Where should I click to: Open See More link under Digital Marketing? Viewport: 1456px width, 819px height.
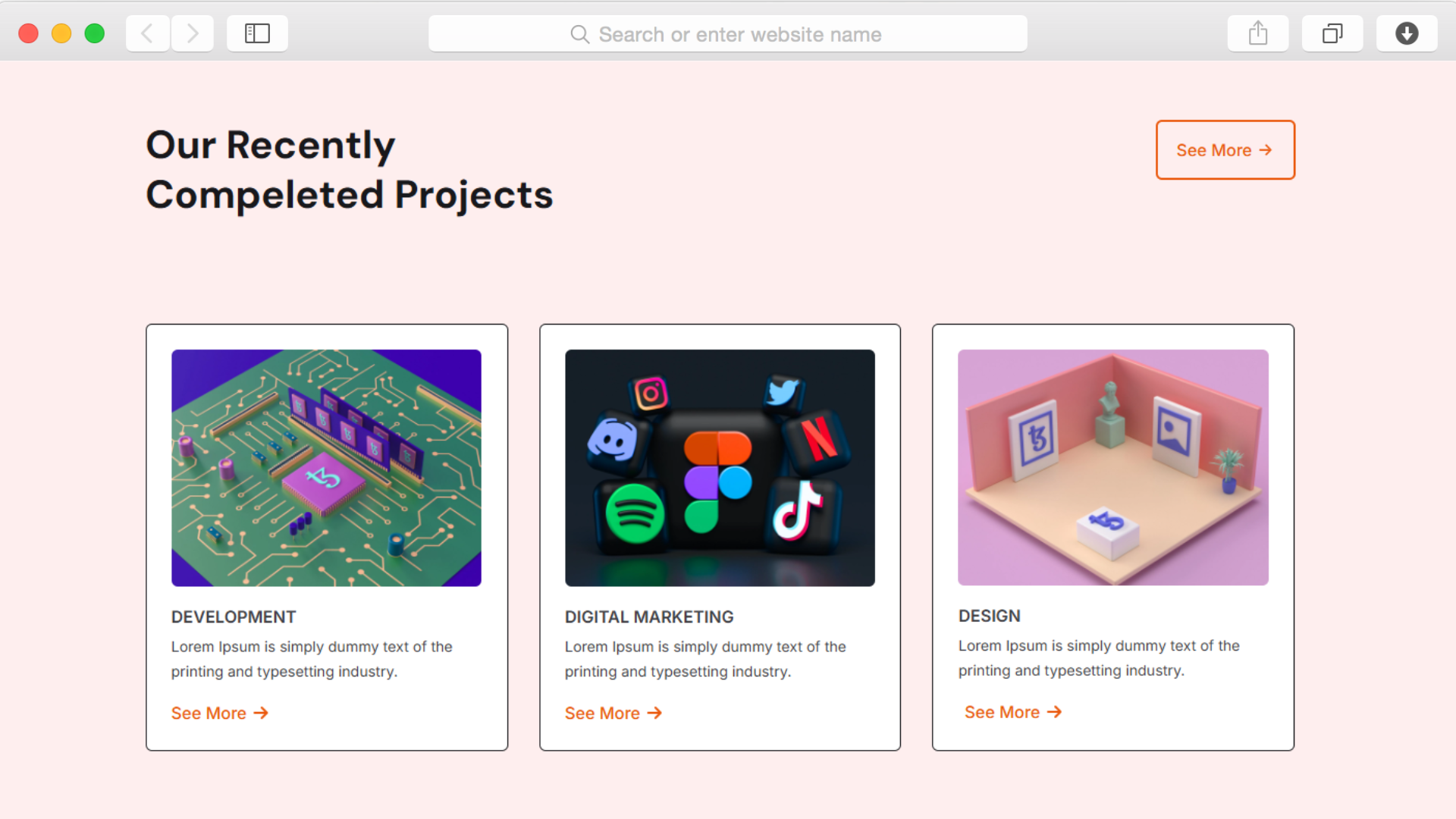click(613, 713)
